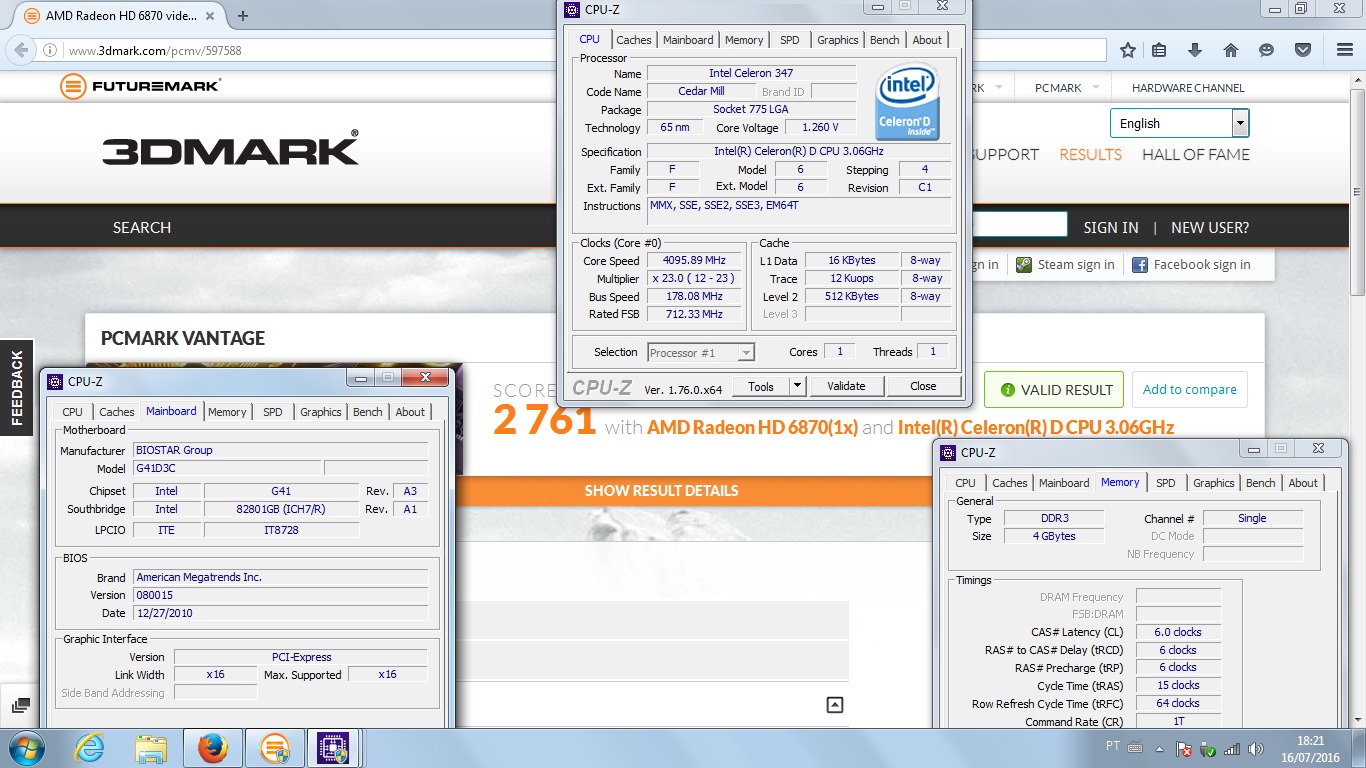Switch to Bench tab in top CPU-Z window

coord(885,40)
